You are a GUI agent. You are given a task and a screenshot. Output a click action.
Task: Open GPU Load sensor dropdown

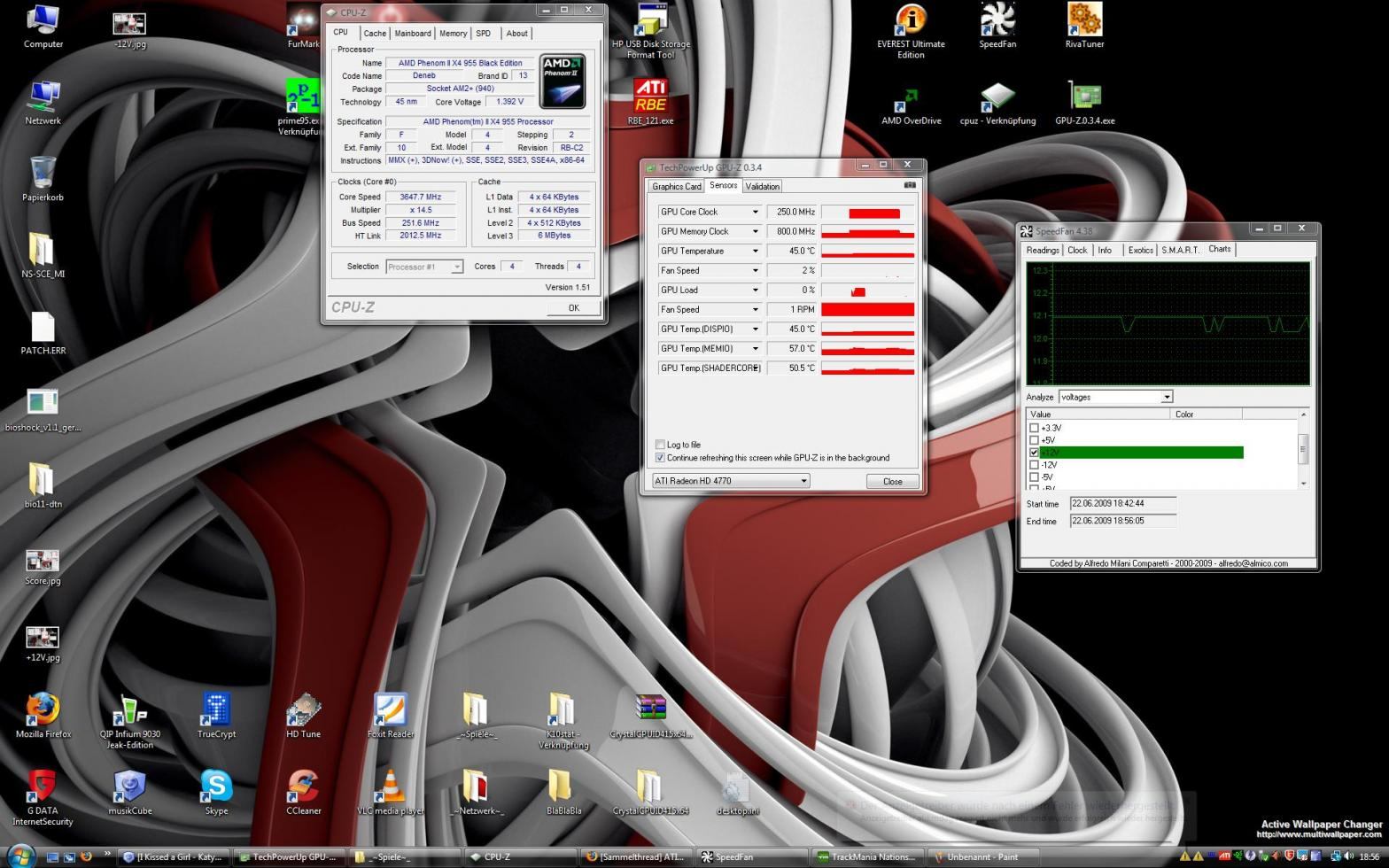pos(755,290)
